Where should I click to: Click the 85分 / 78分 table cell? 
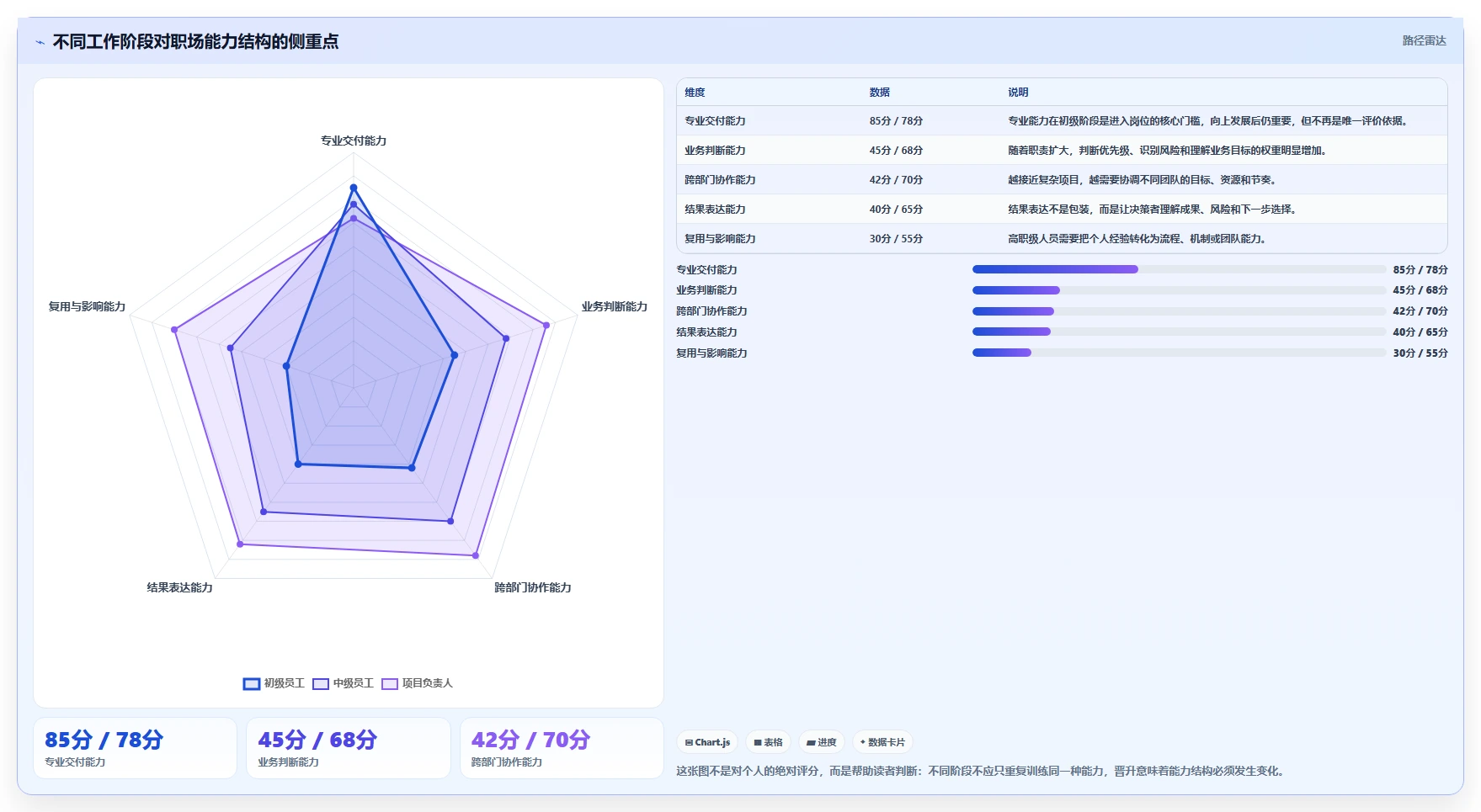896,121
